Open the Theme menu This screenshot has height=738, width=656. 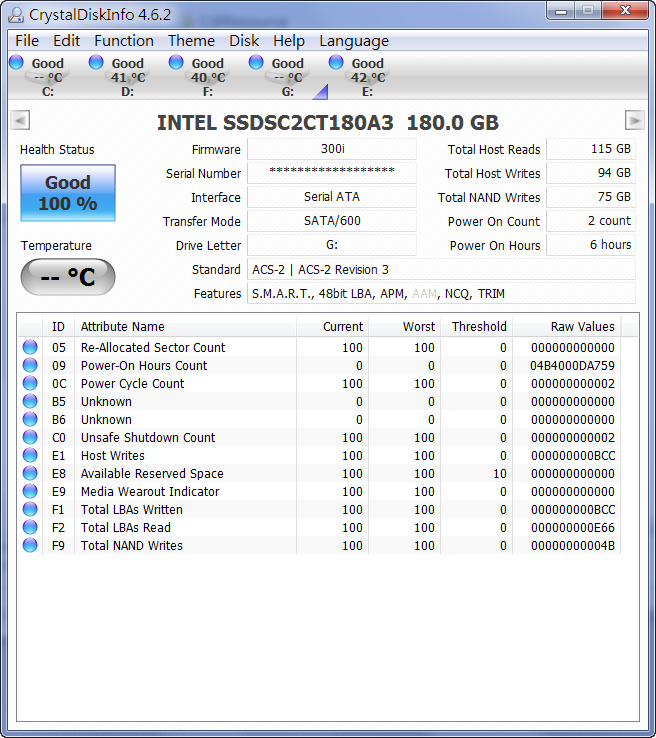click(x=191, y=41)
